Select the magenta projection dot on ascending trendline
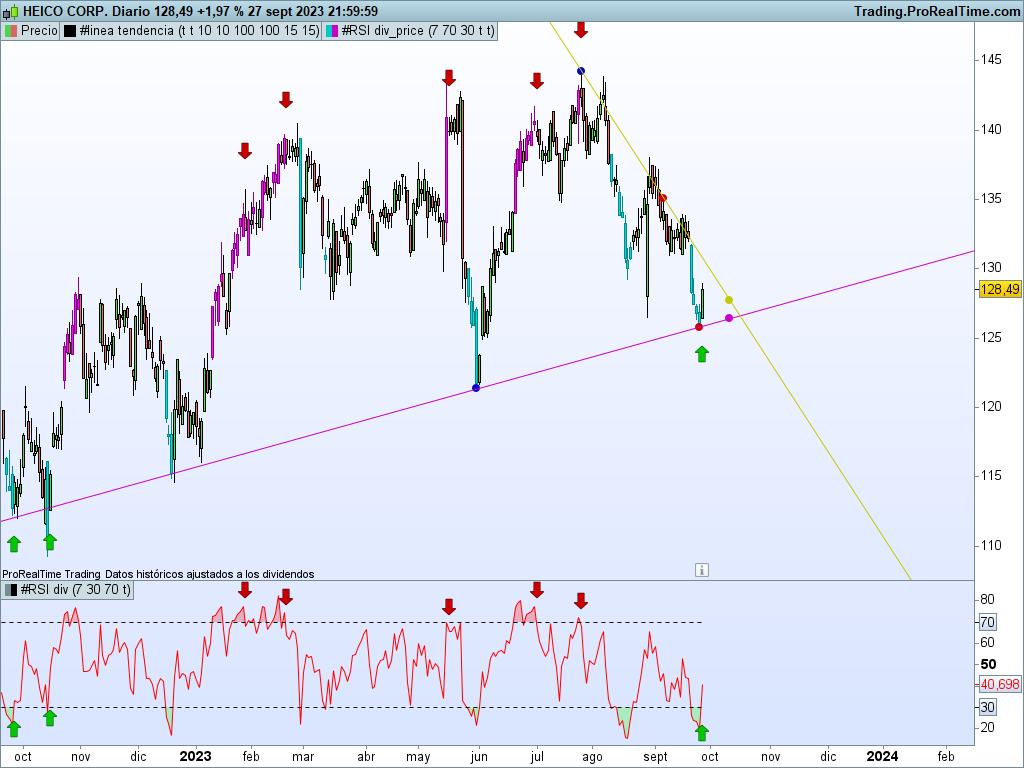This screenshot has width=1024, height=768. pos(729,318)
